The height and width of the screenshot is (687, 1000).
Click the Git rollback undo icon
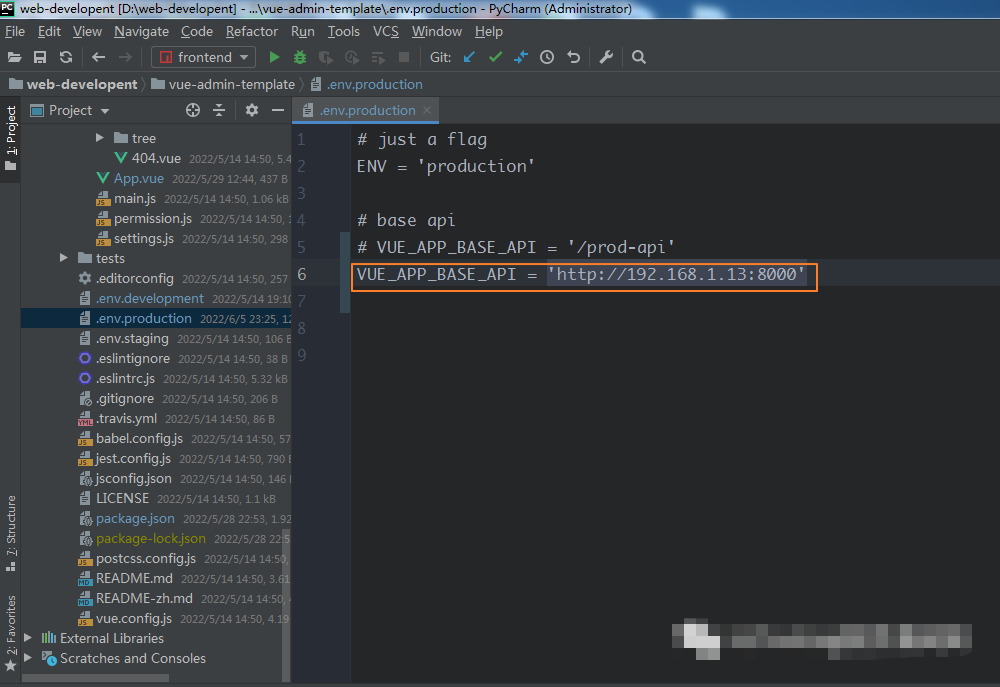573,57
